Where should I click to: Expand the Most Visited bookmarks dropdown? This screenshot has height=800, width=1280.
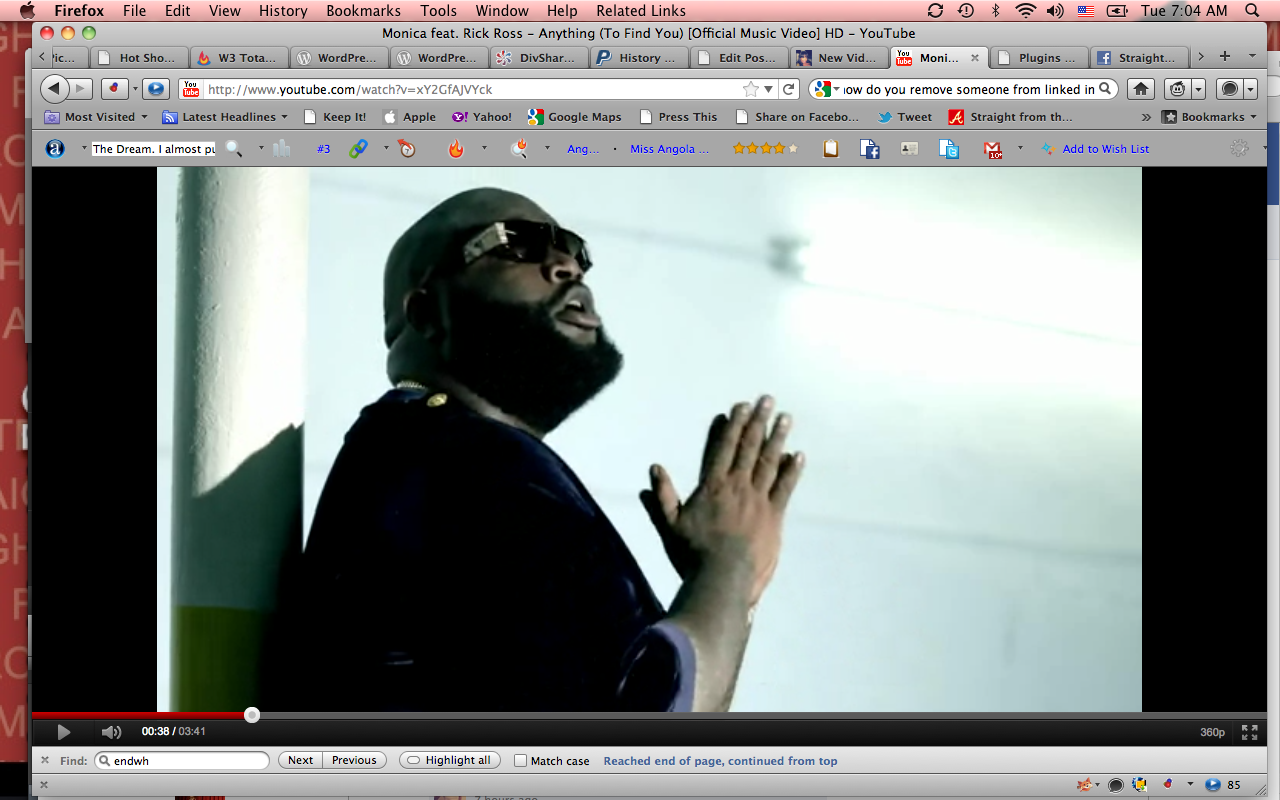(x=96, y=117)
